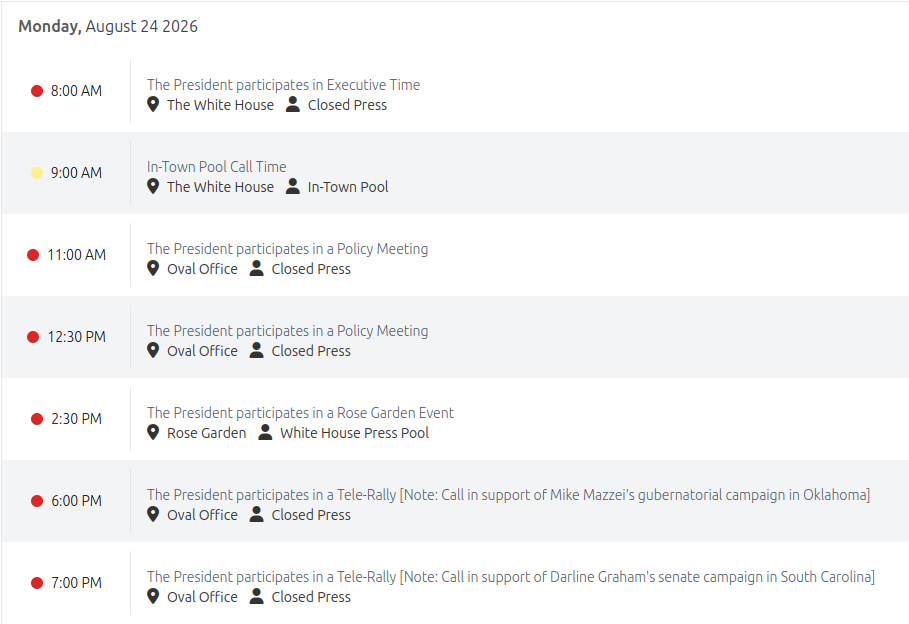Click the red dot beside 8:00 AM
This screenshot has width=909, height=624.
click(x=37, y=91)
